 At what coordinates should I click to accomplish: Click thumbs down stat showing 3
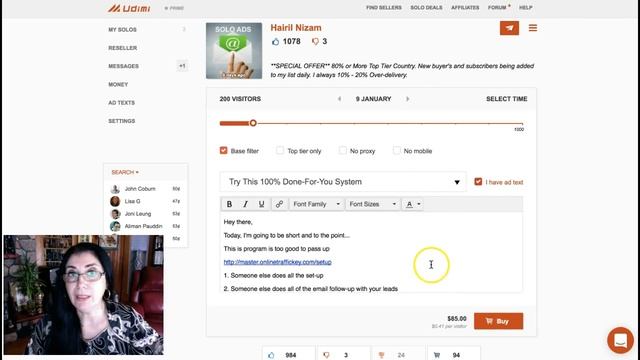[344, 355]
